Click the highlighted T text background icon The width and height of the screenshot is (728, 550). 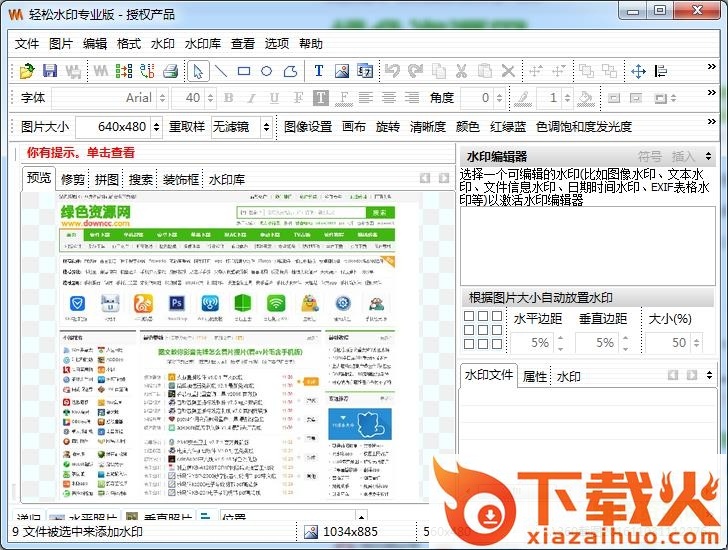[320, 98]
